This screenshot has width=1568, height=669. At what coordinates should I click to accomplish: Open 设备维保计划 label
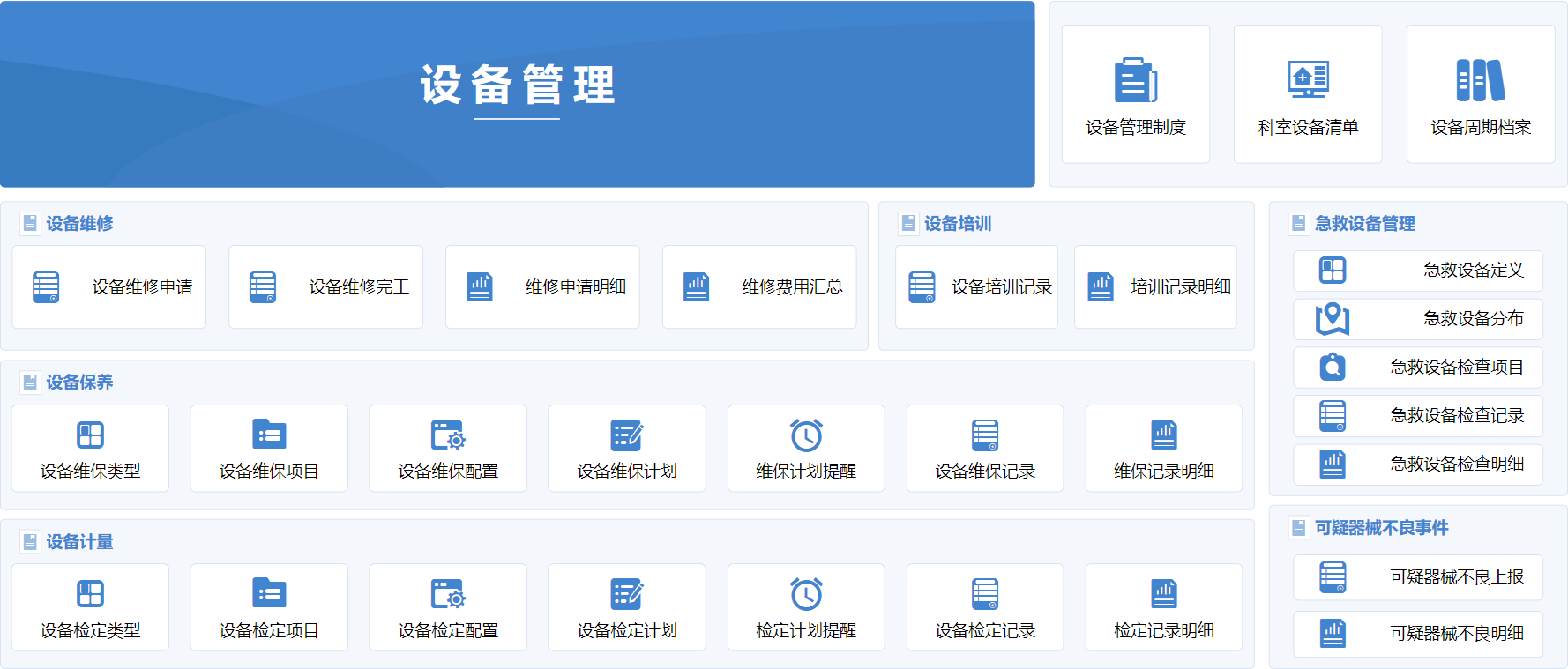tap(627, 472)
